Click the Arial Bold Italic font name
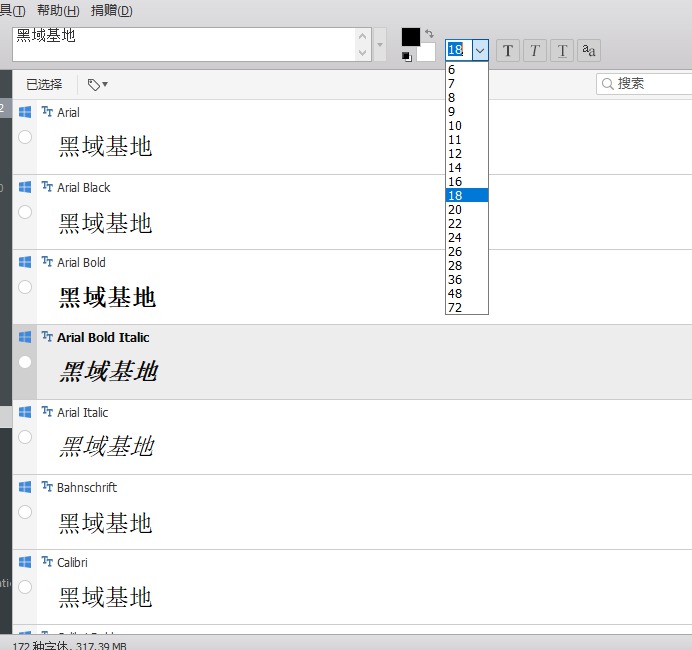The height and width of the screenshot is (650, 692). (x=103, y=338)
